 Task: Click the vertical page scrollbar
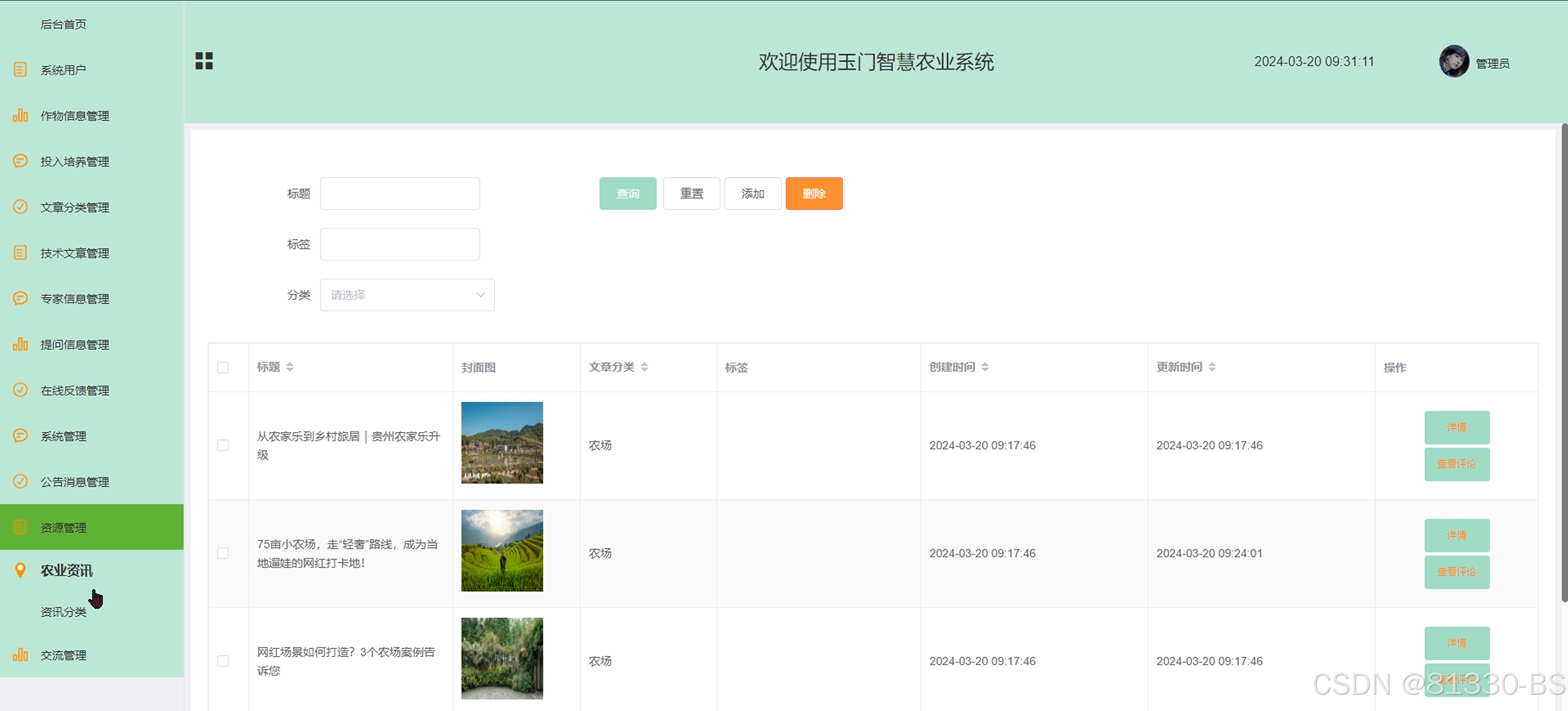point(1564,365)
